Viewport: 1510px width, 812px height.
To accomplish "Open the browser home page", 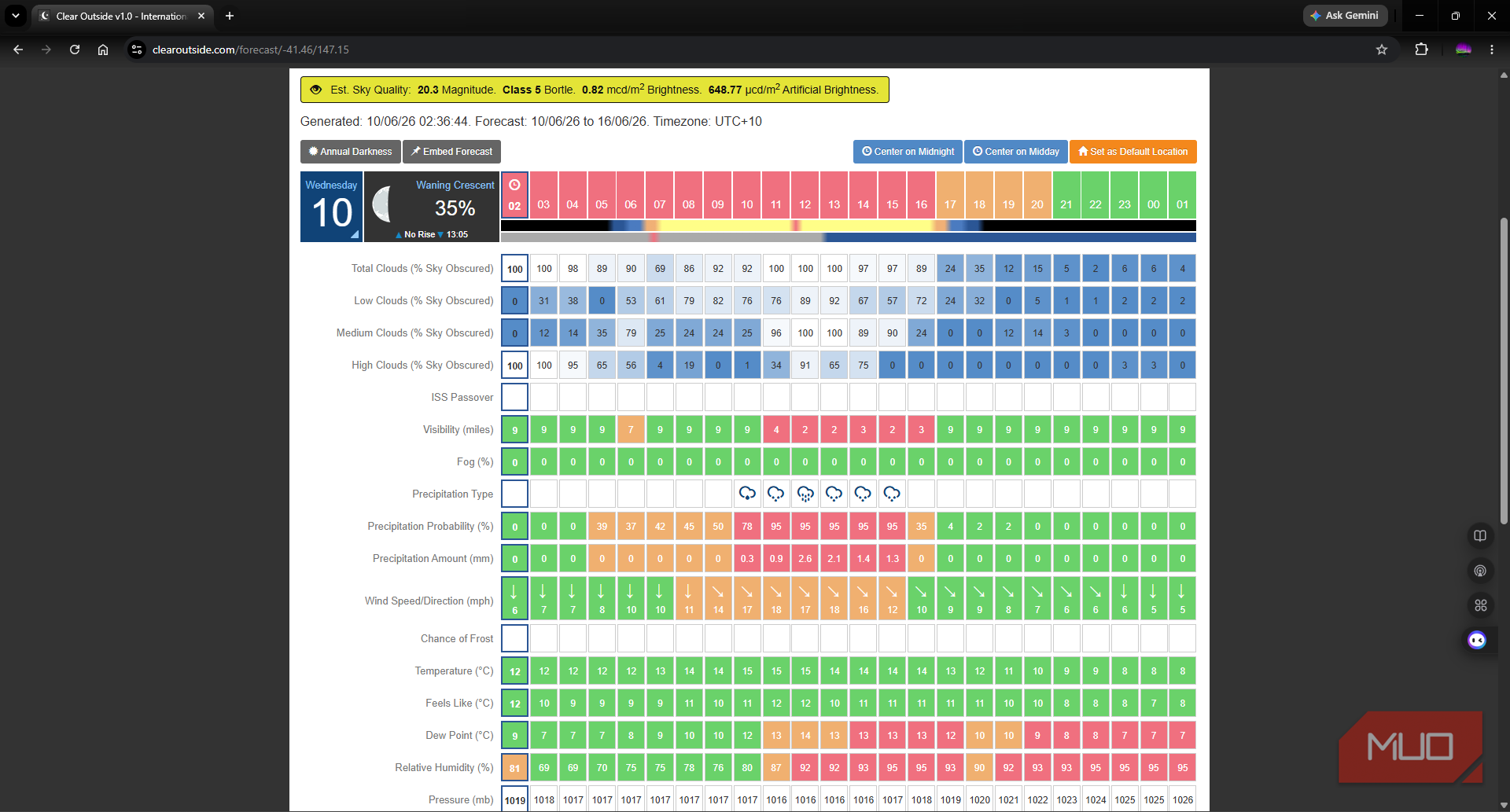I will (103, 50).
